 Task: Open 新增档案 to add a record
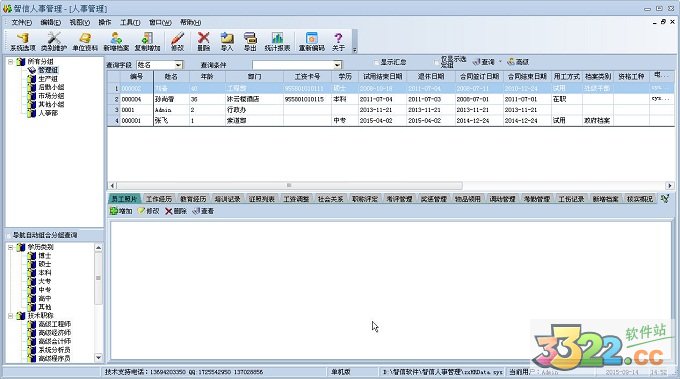116,42
